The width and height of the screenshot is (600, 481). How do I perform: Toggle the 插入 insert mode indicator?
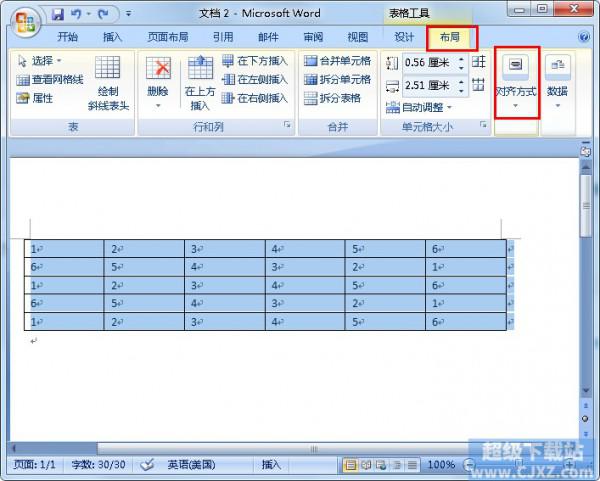271,465
